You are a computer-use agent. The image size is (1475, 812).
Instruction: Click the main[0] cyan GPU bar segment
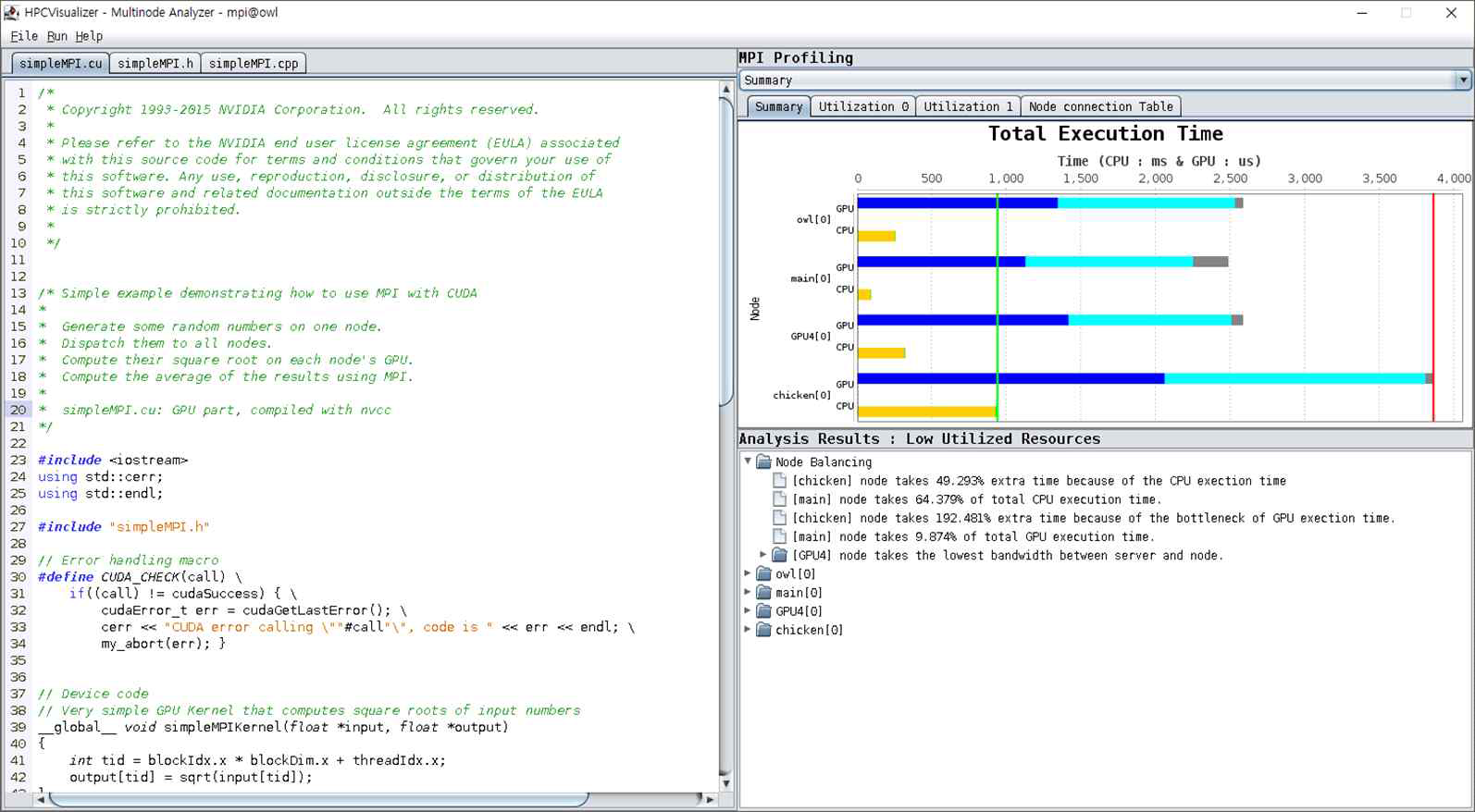(x=1109, y=262)
